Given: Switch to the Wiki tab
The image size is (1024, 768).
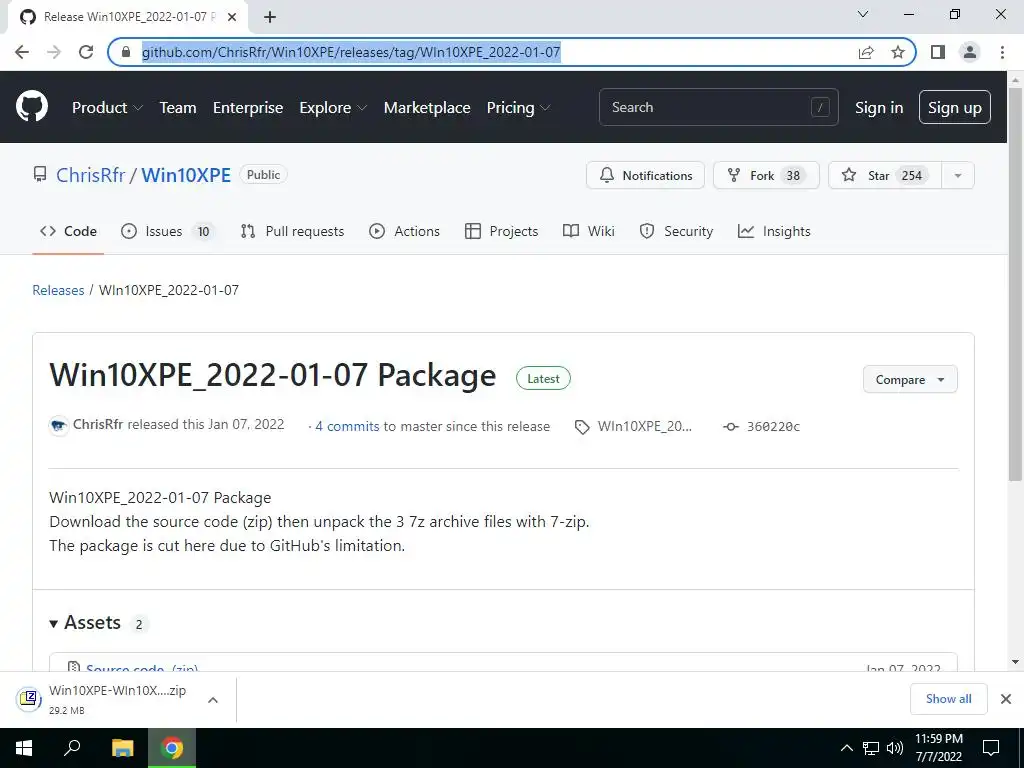Looking at the screenshot, I should tap(588, 231).
